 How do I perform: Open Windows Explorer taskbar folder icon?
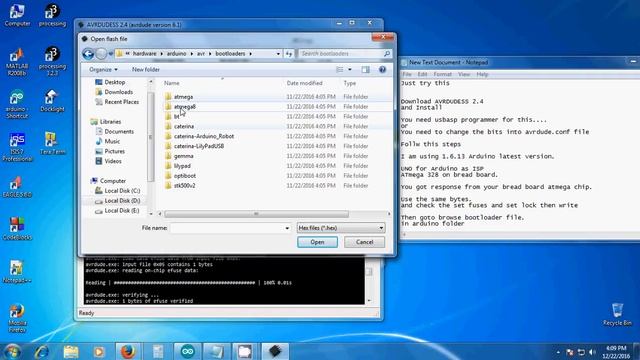tap(71, 351)
